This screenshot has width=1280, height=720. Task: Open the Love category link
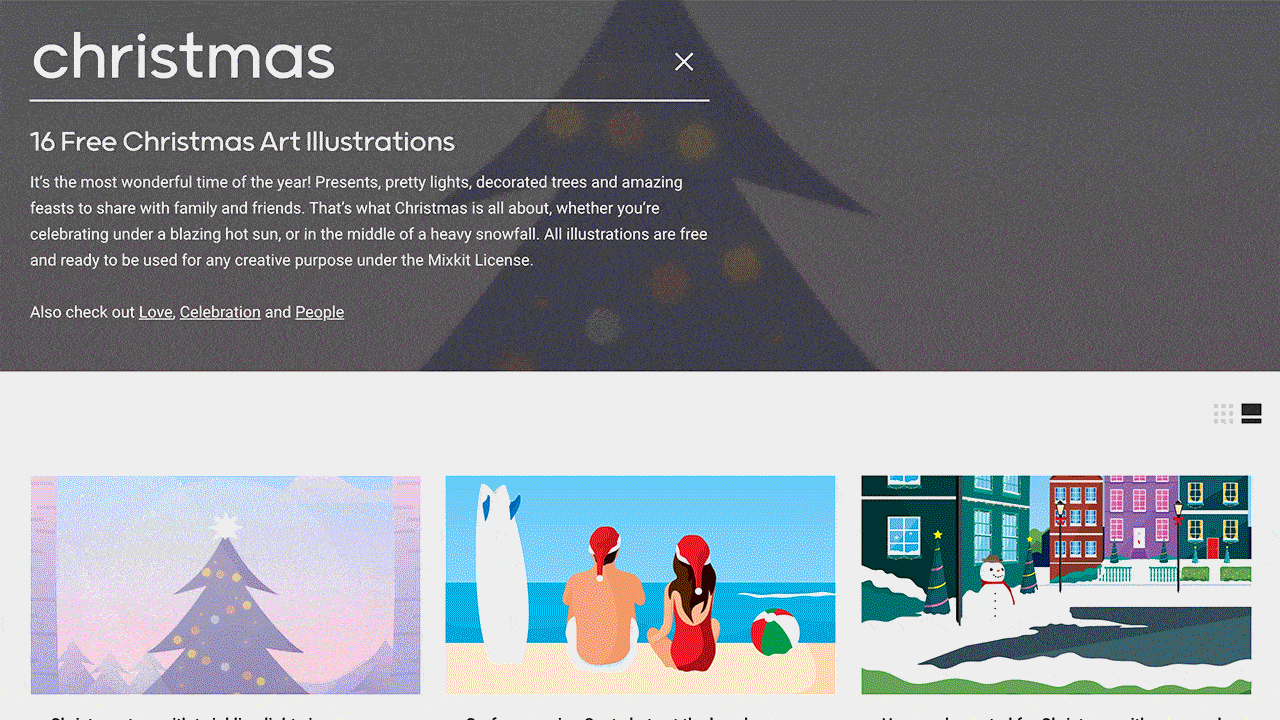pyautogui.click(x=156, y=312)
